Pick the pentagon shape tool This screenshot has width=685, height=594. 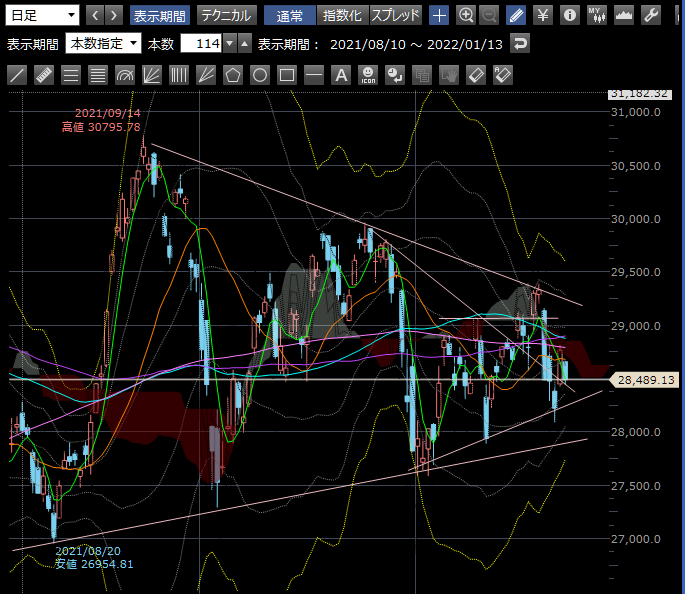233,75
